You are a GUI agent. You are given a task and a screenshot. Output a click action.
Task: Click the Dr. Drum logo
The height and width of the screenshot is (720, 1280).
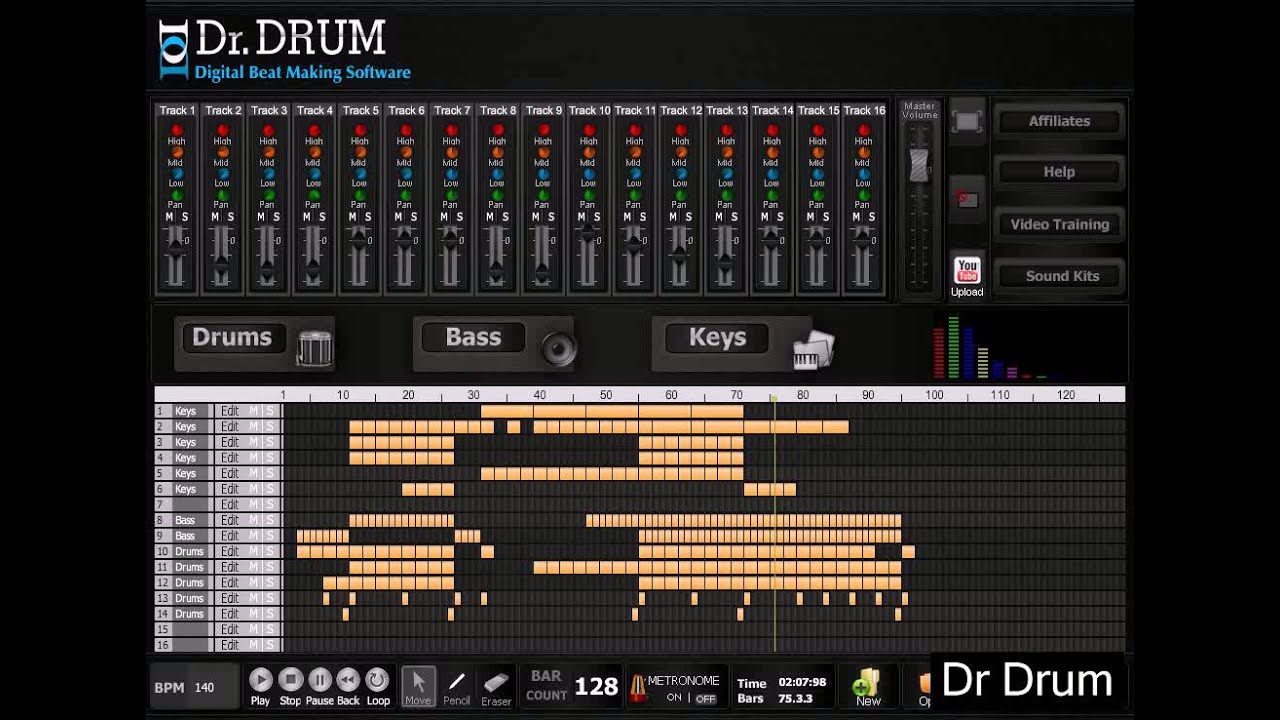285,49
